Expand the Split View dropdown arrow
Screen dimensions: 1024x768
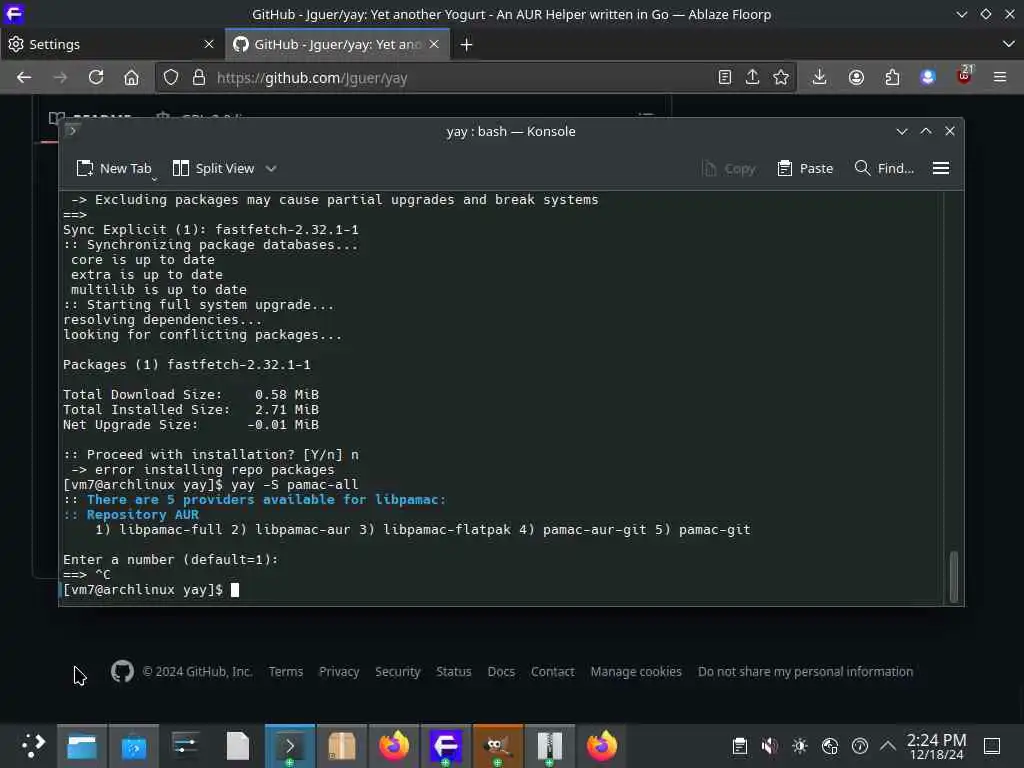tap(271, 168)
